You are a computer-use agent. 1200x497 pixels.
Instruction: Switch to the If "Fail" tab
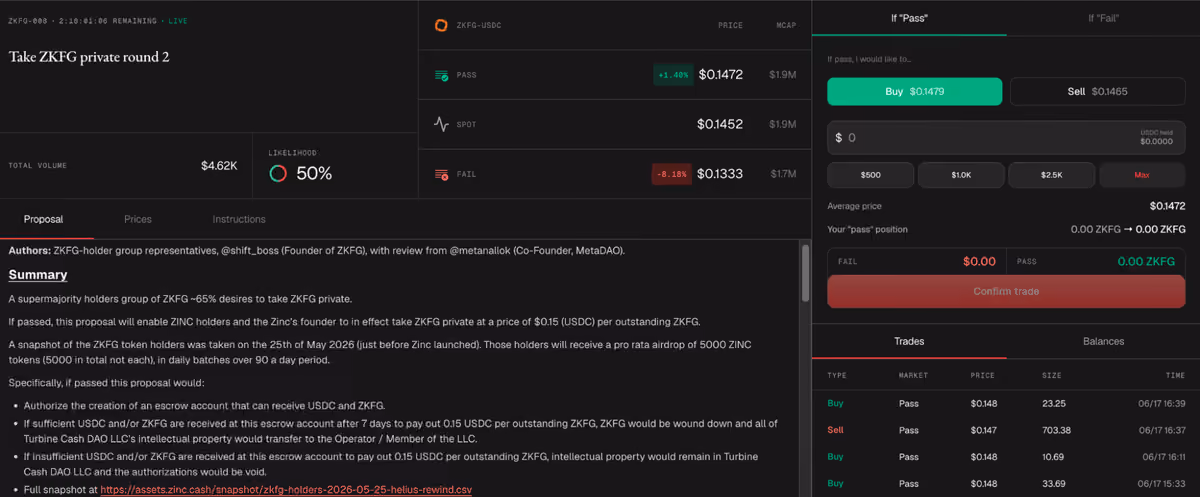click(x=1103, y=18)
